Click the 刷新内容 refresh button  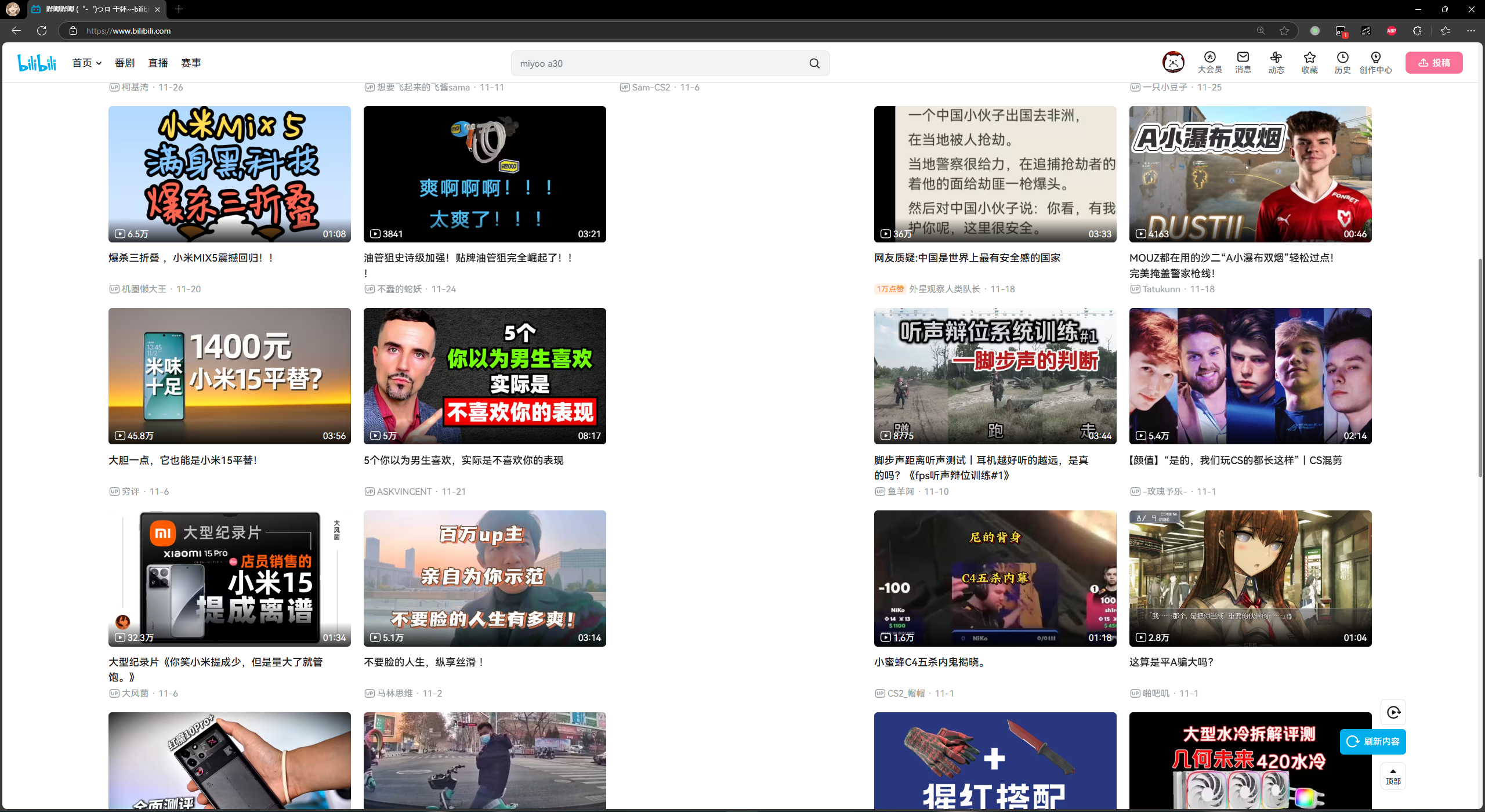1372,741
